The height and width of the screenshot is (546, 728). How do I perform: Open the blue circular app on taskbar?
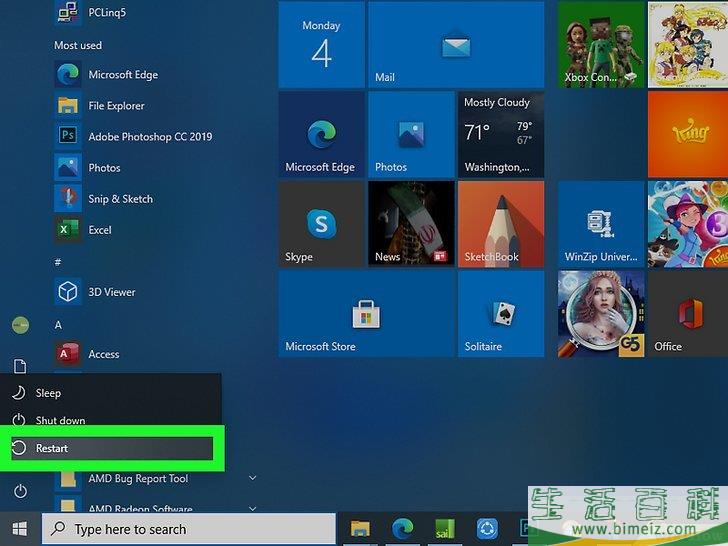pyautogui.click(x=487, y=529)
